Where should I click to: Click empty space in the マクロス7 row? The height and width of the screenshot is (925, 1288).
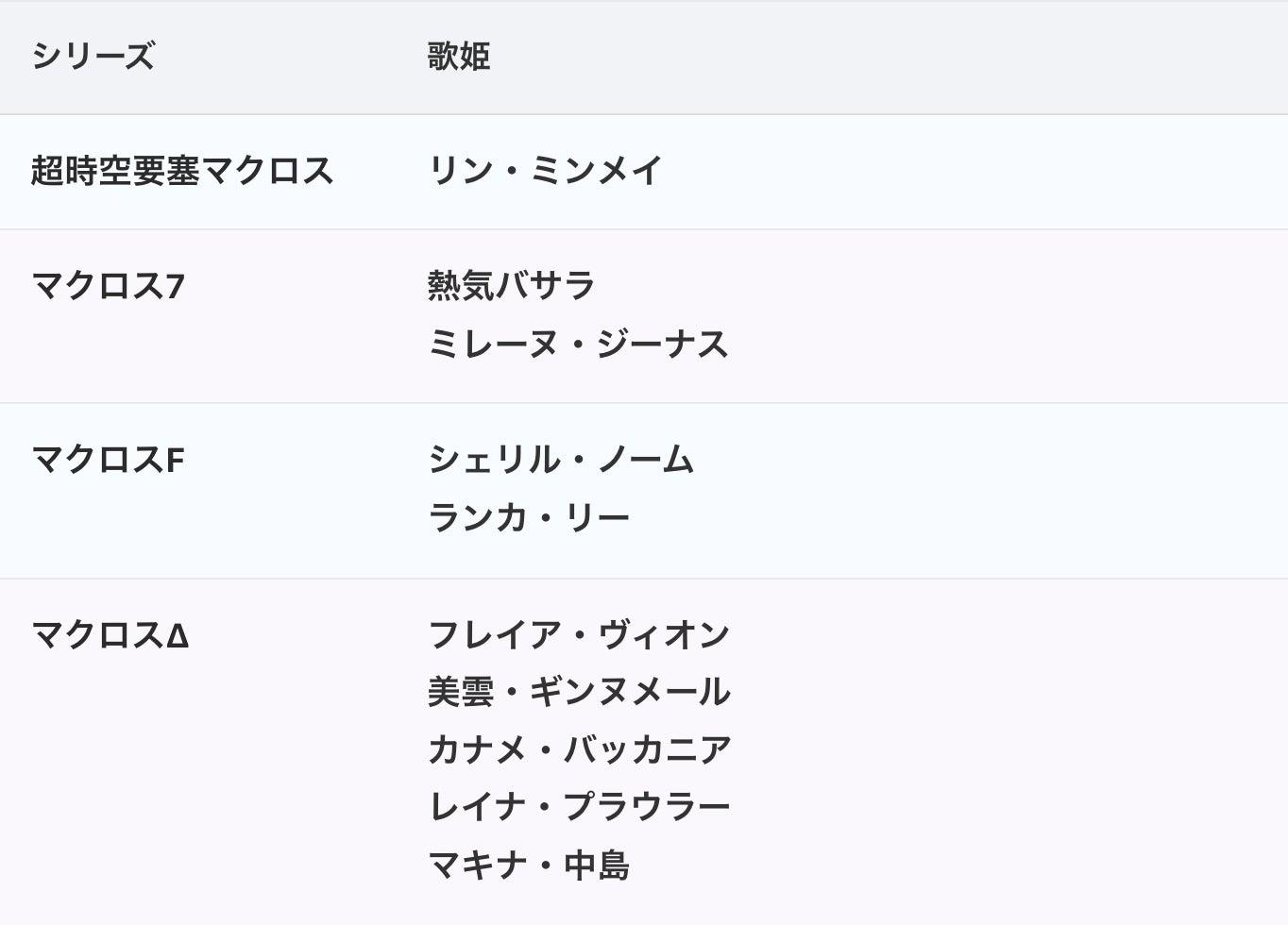pos(1010,315)
